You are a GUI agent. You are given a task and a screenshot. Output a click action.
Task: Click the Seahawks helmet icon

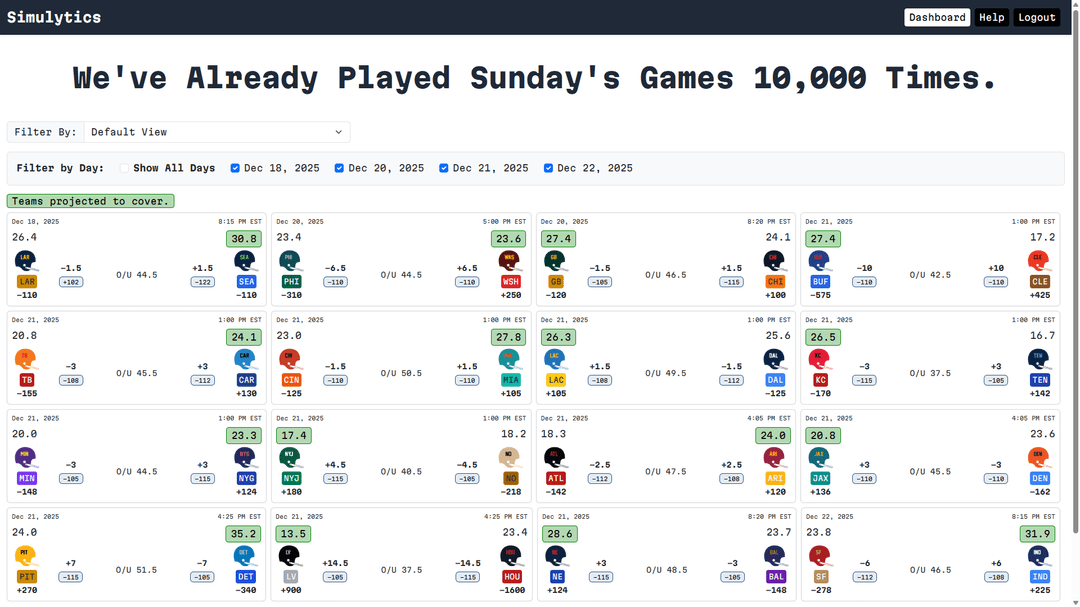tap(246, 261)
